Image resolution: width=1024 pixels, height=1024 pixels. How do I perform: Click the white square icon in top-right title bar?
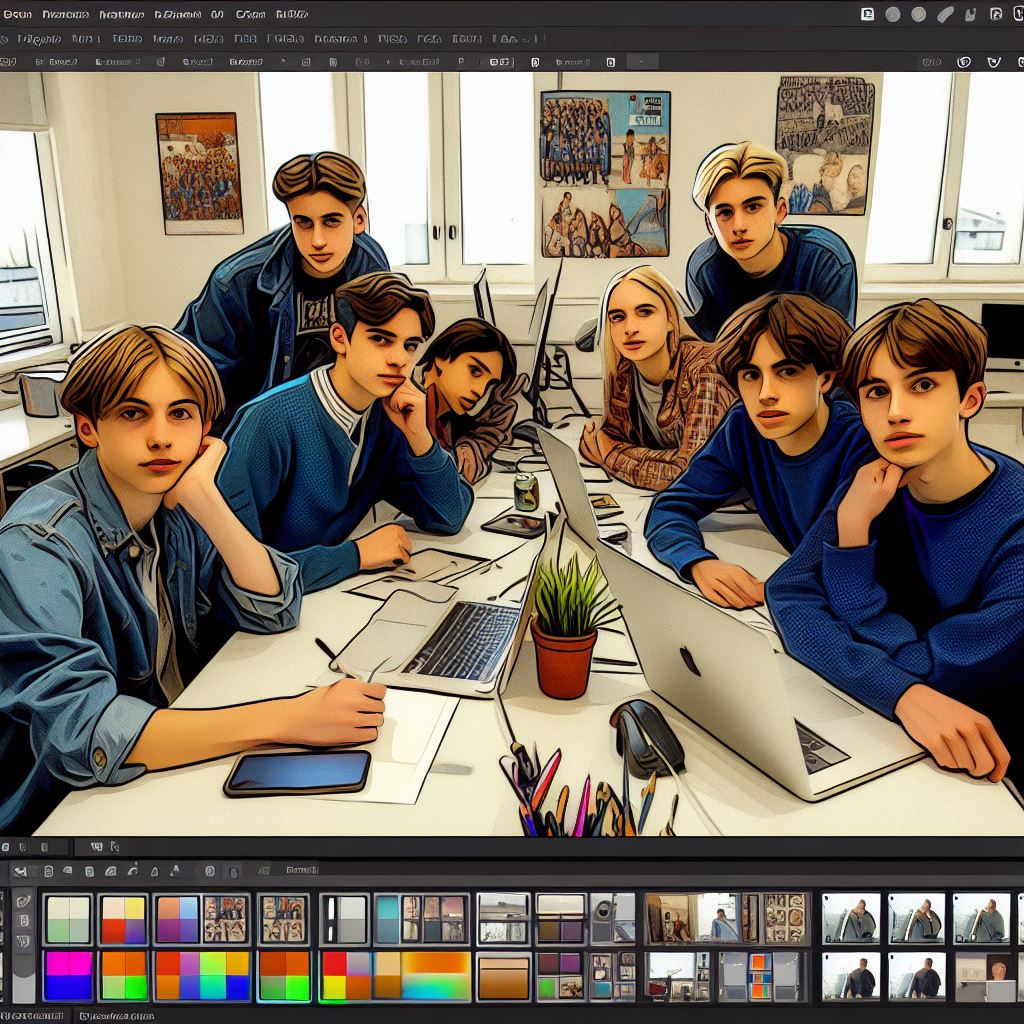867,14
